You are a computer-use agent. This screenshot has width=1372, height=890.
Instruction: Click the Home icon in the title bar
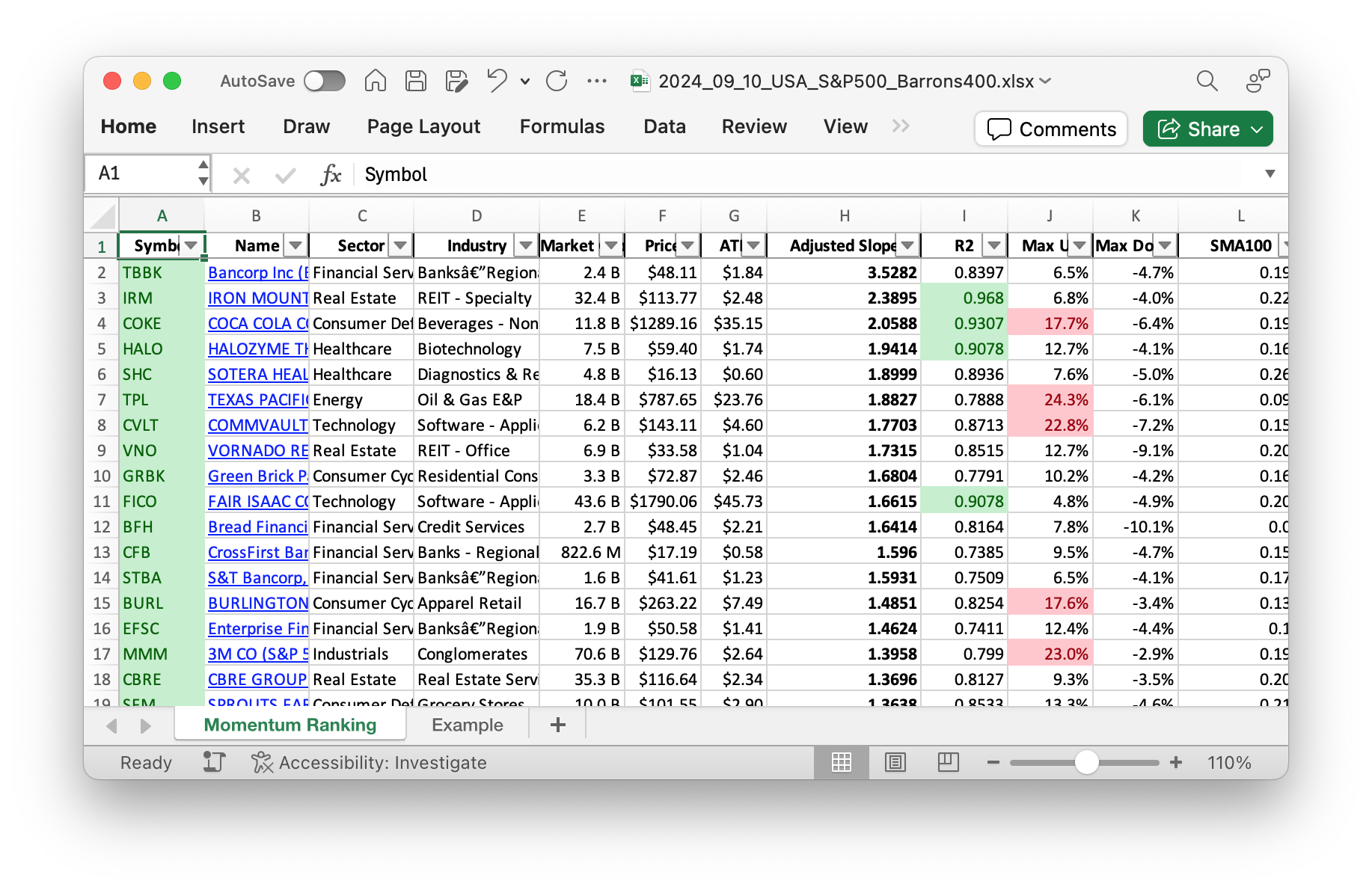pos(376,81)
